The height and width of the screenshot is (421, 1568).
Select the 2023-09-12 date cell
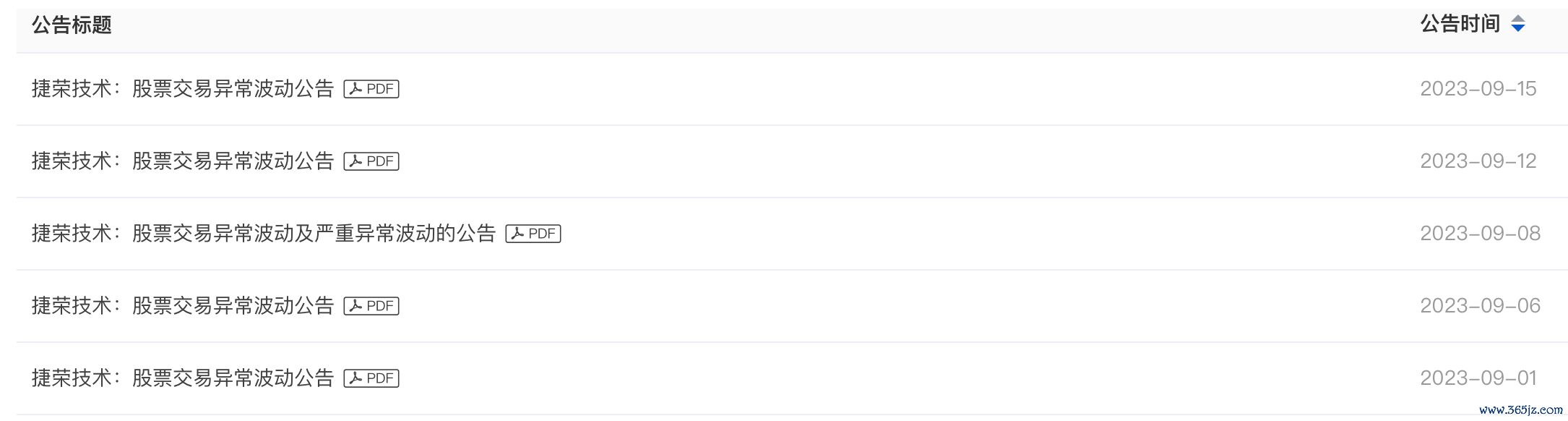pos(1478,161)
